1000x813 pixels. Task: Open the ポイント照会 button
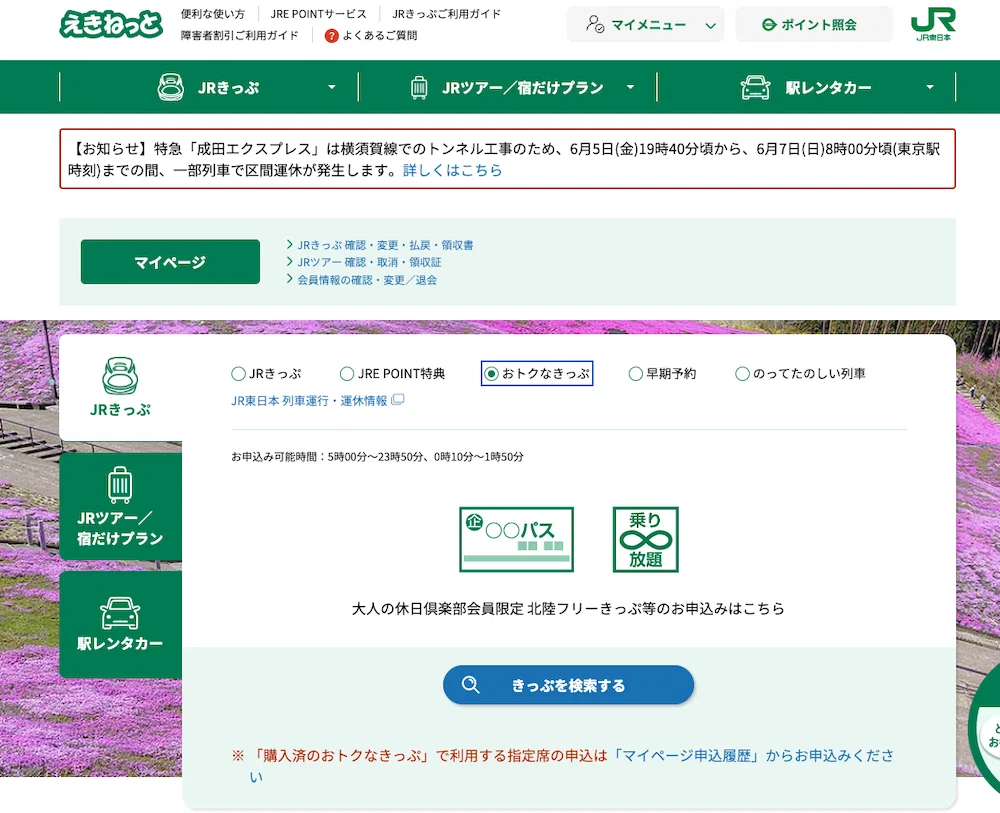click(x=814, y=25)
